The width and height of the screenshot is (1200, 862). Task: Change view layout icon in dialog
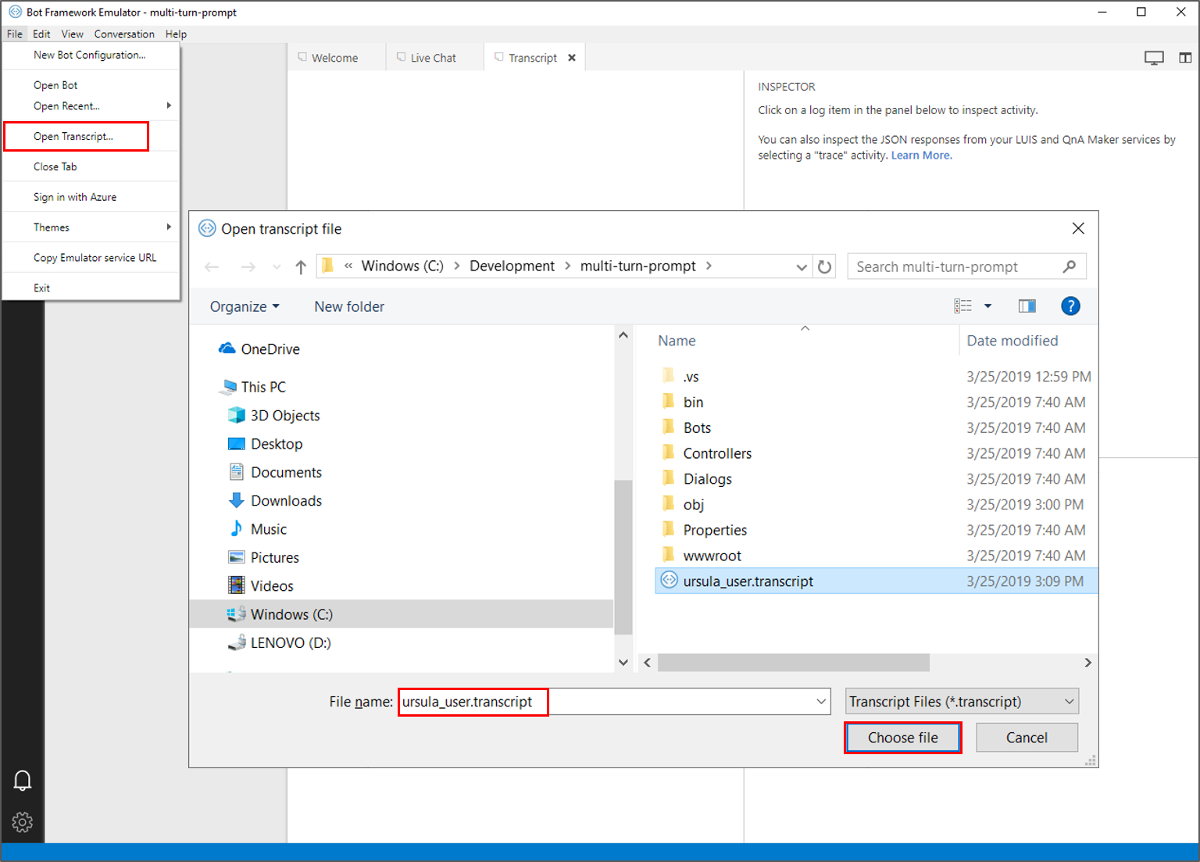pyautogui.click(x=963, y=306)
